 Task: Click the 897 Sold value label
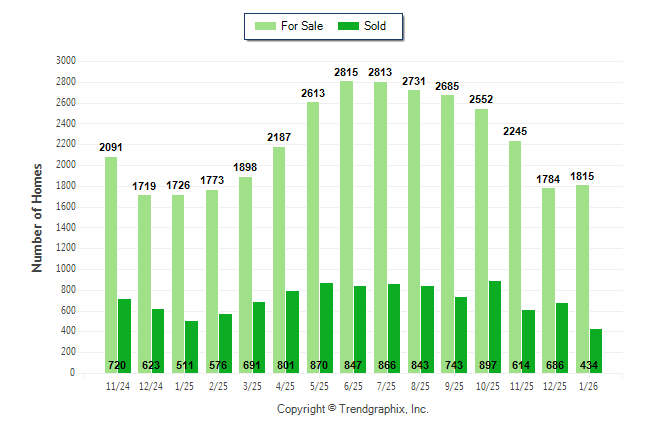495,364
